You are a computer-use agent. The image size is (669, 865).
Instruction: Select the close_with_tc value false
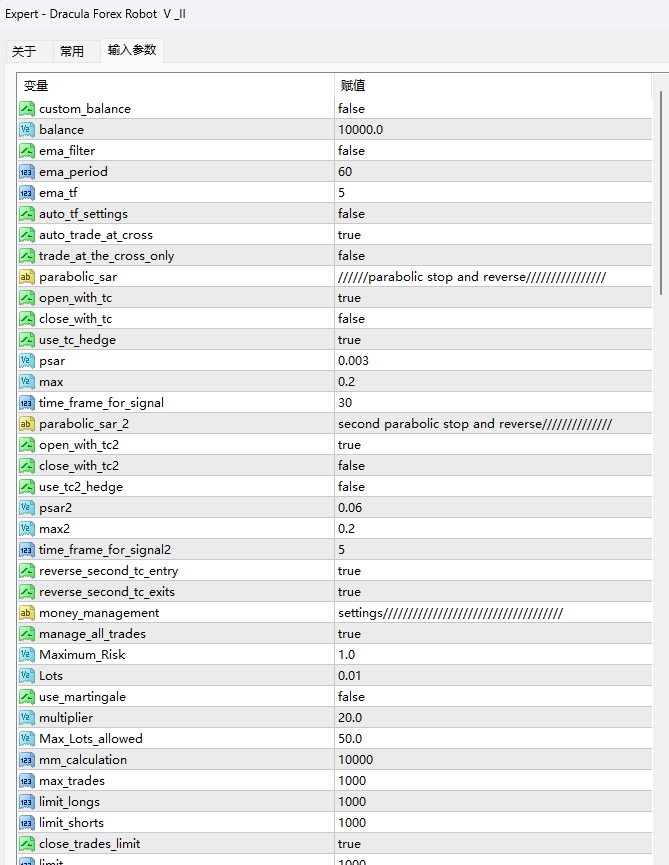coord(351,319)
